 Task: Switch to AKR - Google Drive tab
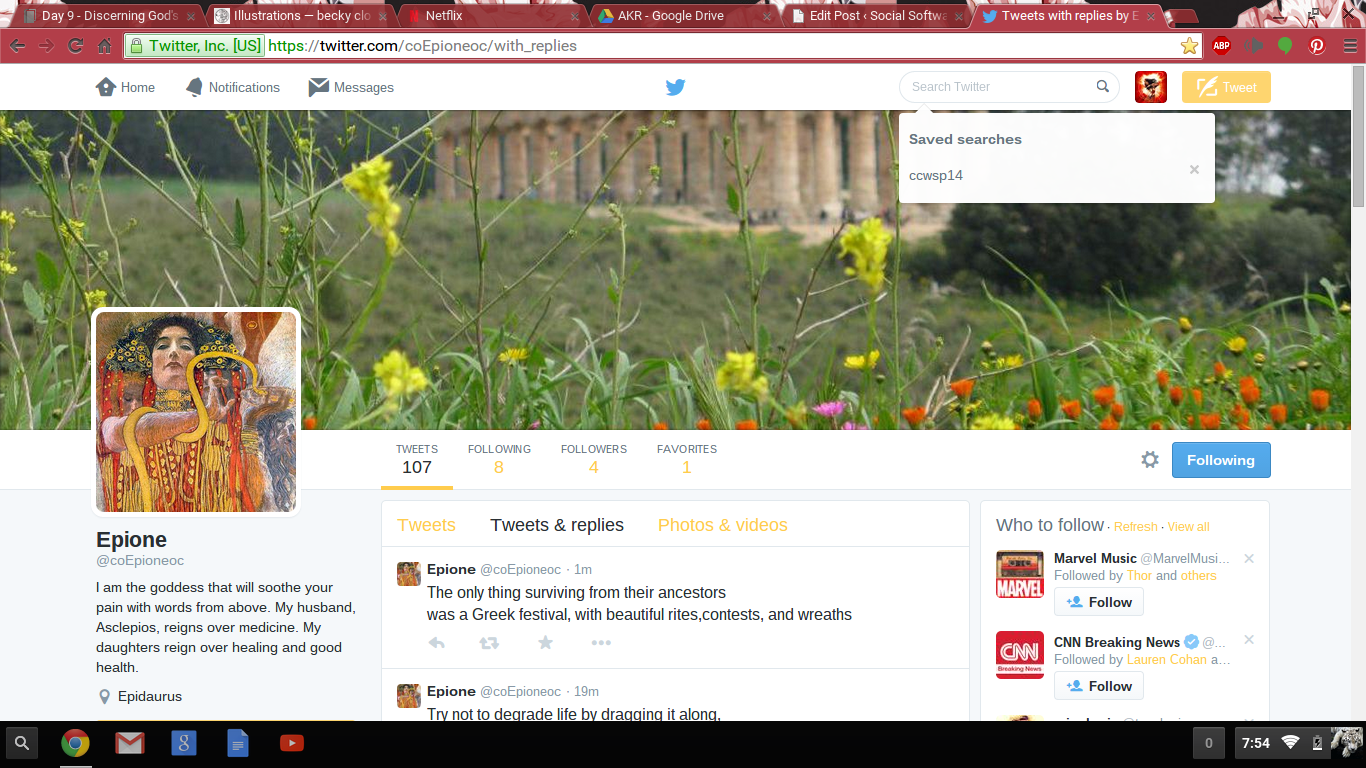tap(682, 16)
